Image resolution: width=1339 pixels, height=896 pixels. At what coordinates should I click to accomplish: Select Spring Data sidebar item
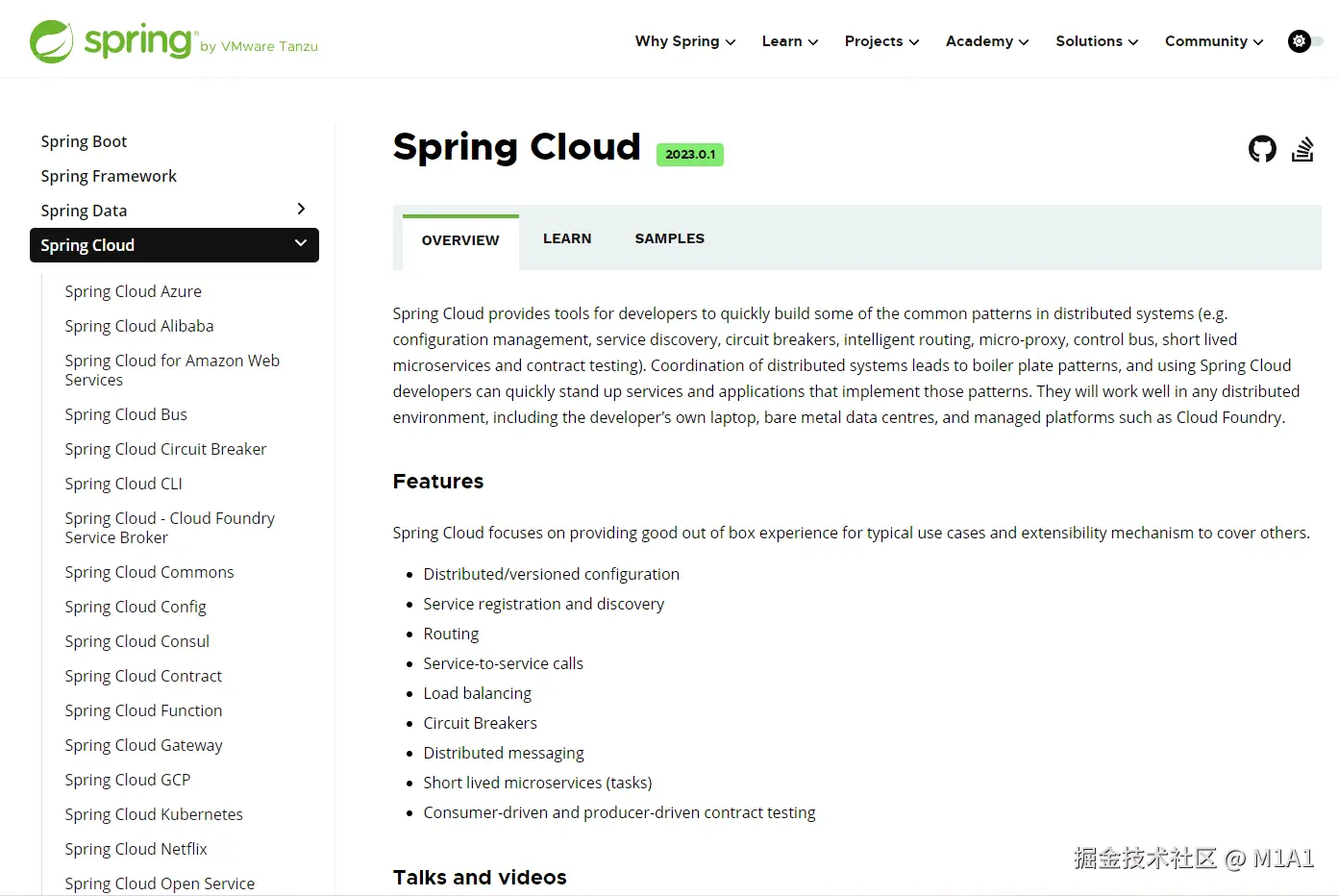tap(84, 211)
